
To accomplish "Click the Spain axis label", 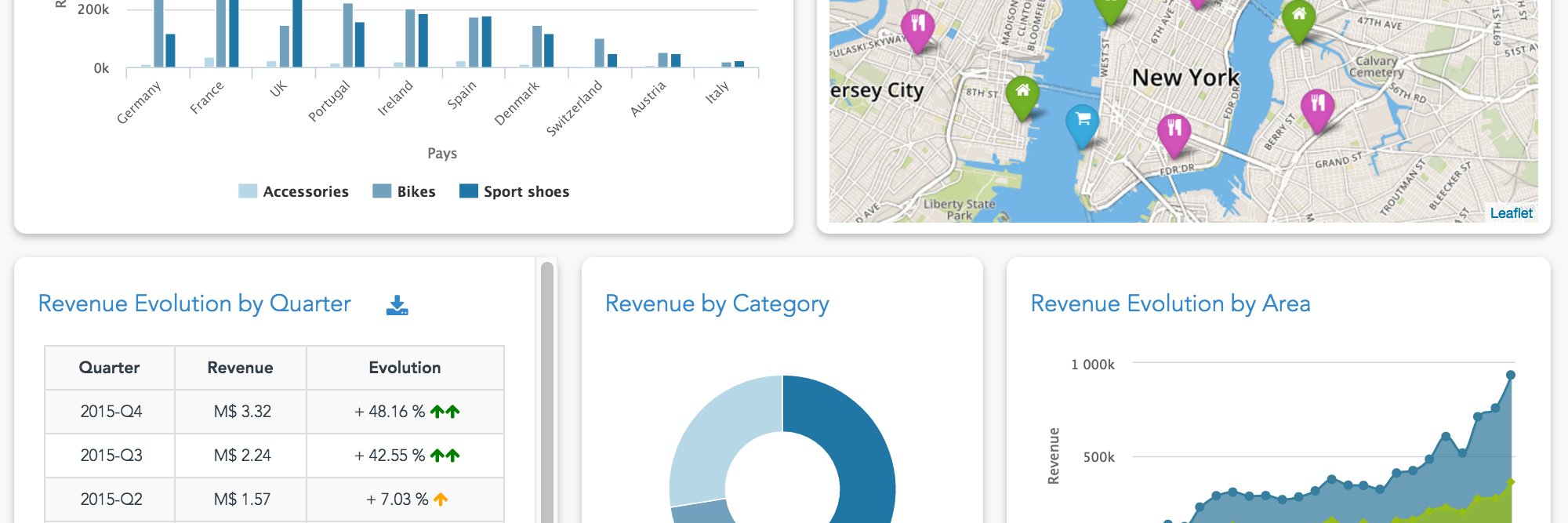I will pyautogui.click(x=462, y=94).
